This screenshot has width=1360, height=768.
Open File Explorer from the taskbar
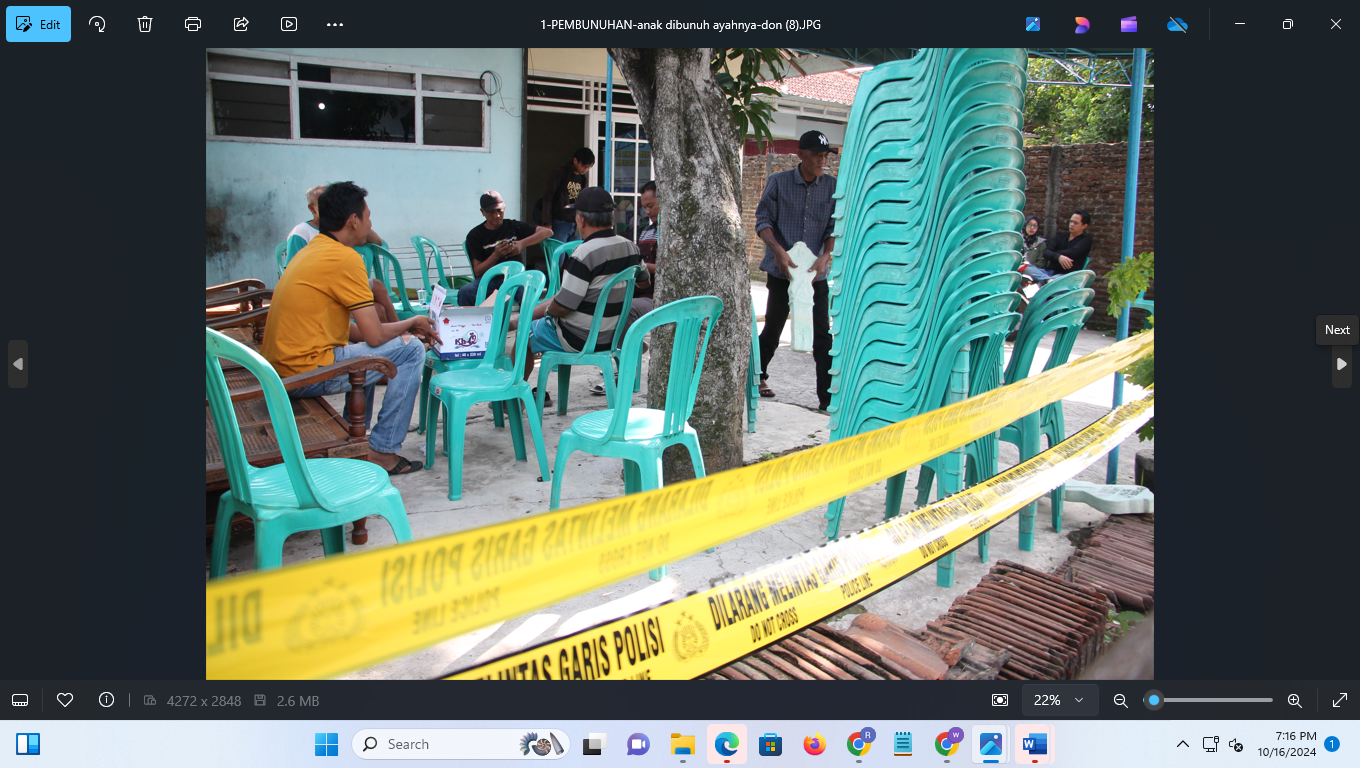682,744
